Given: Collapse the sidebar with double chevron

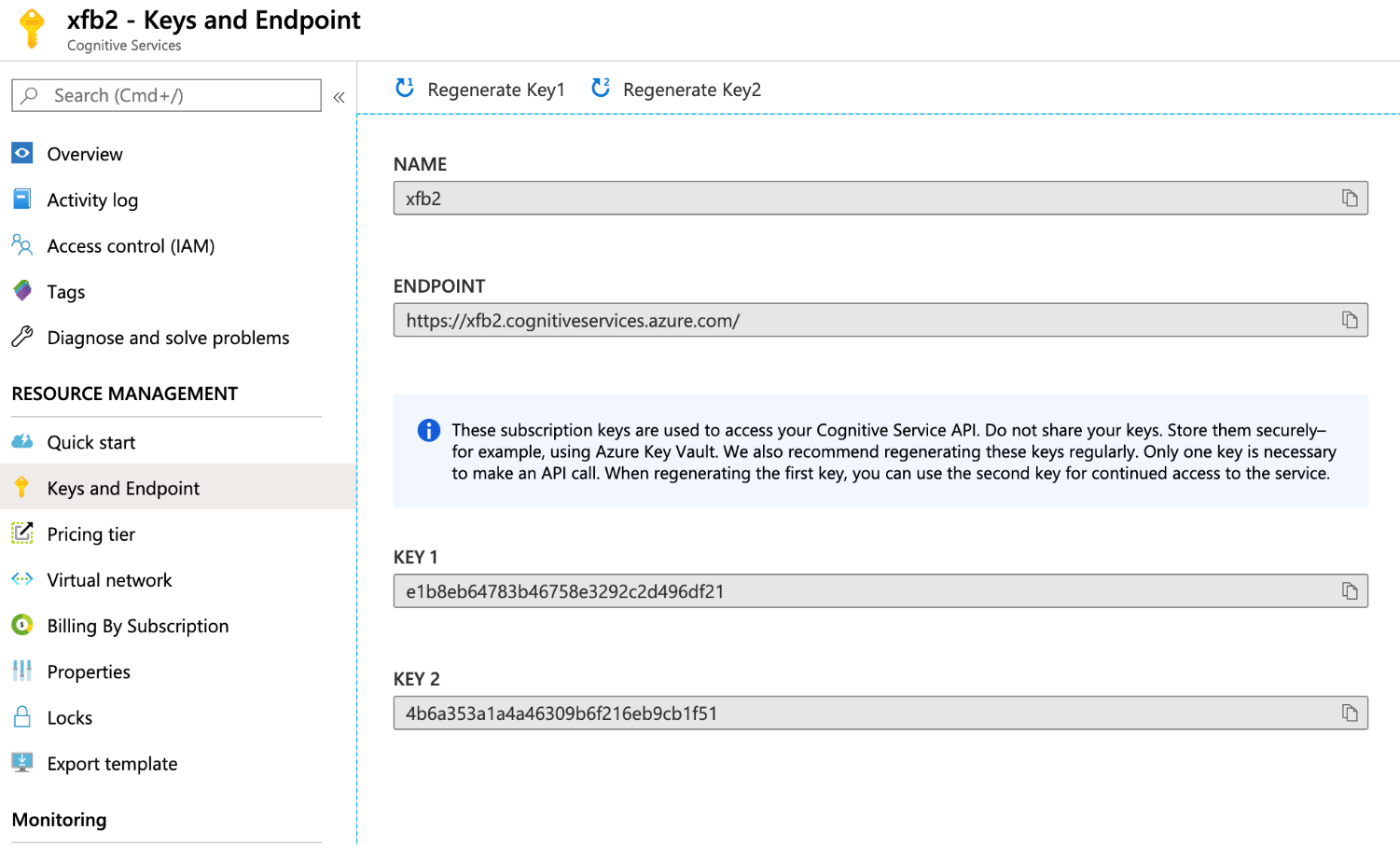Looking at the screenshot, I should coord(340,97).
